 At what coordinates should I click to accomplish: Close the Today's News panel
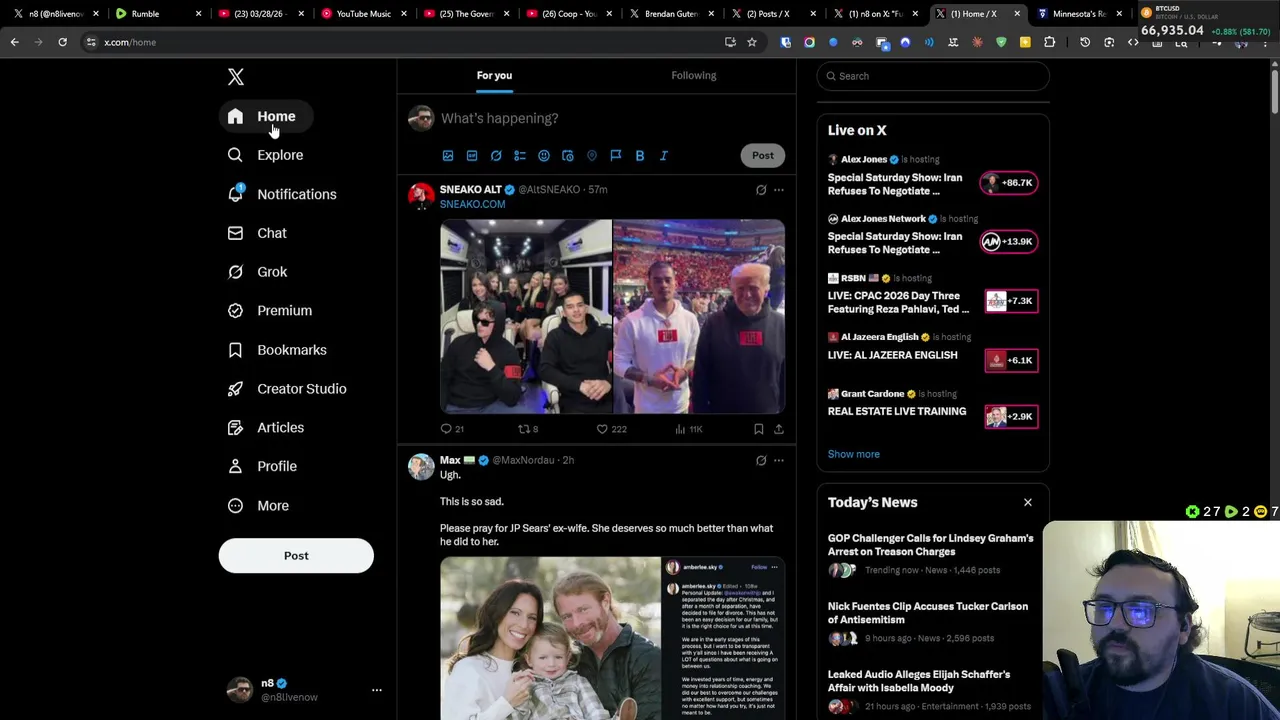(1027, 503)
